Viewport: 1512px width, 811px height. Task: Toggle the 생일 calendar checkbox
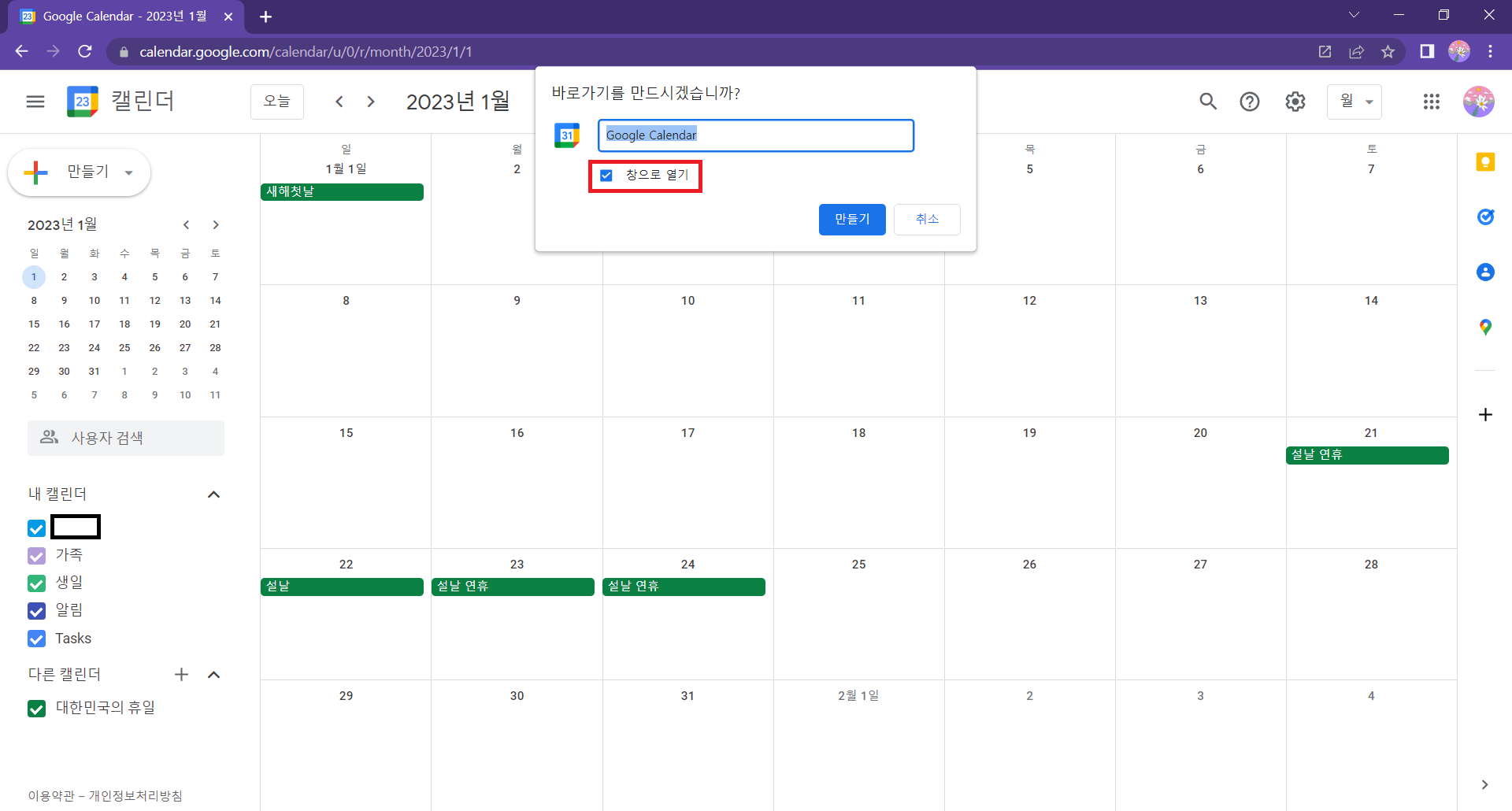(37, 583)
